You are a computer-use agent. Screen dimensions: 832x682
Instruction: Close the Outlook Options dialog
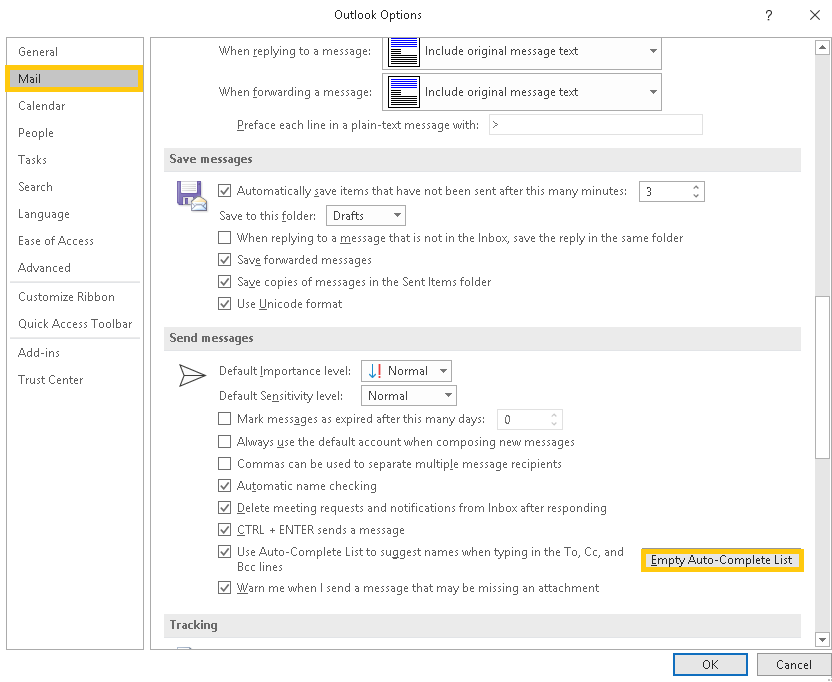[x=814, y=15]
